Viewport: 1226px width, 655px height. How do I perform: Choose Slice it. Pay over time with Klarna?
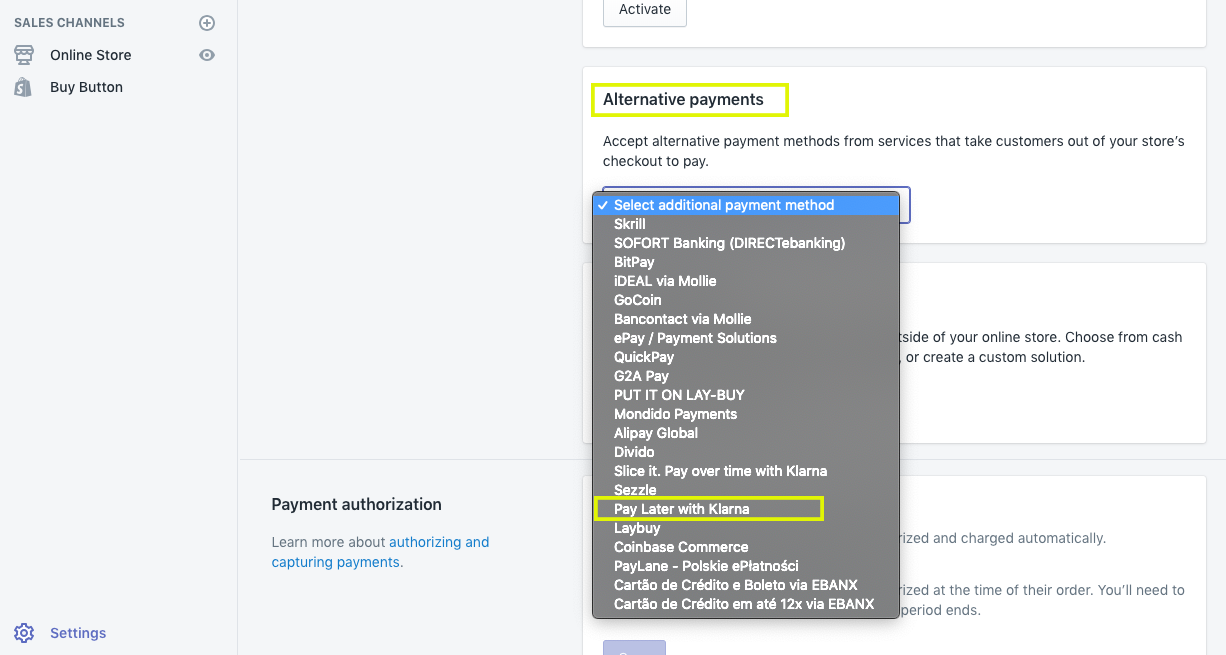(746, 471)
